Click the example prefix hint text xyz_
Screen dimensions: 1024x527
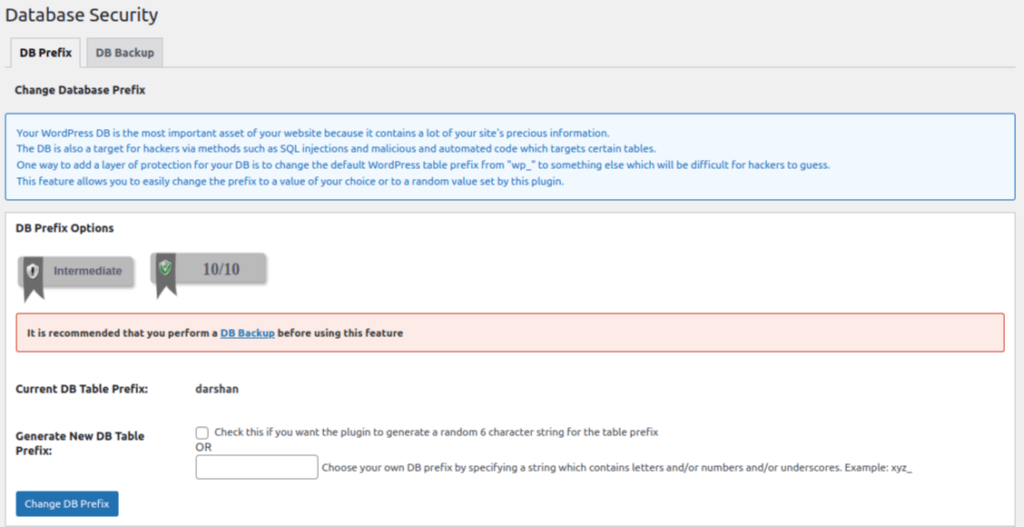901,468
